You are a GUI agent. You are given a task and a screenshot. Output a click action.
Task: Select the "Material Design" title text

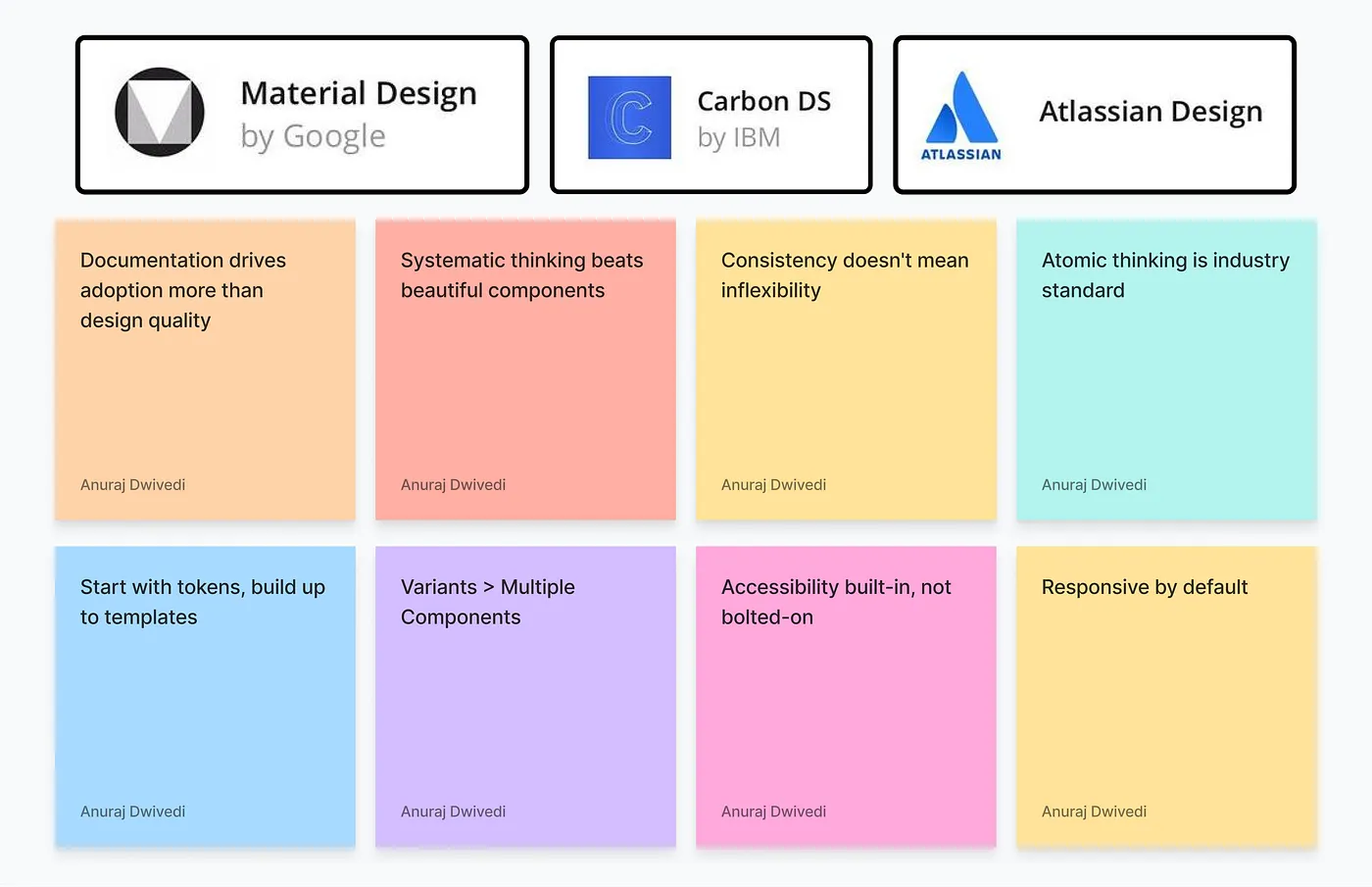click(x=359, y=93)
